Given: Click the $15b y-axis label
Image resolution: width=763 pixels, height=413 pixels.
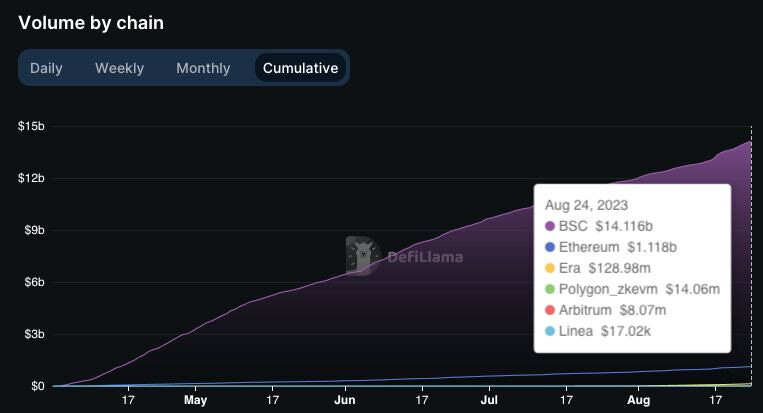Looking at the screenshot, I should [31, 126].
